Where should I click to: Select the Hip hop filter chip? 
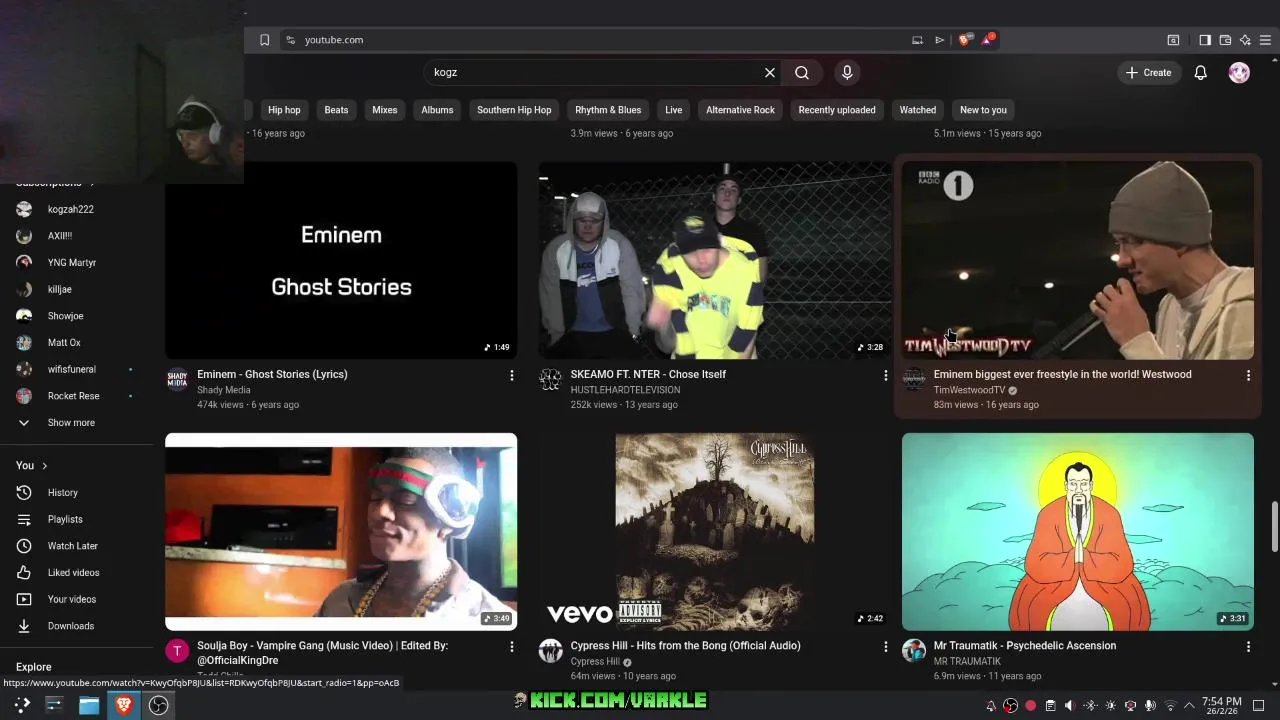284,110
